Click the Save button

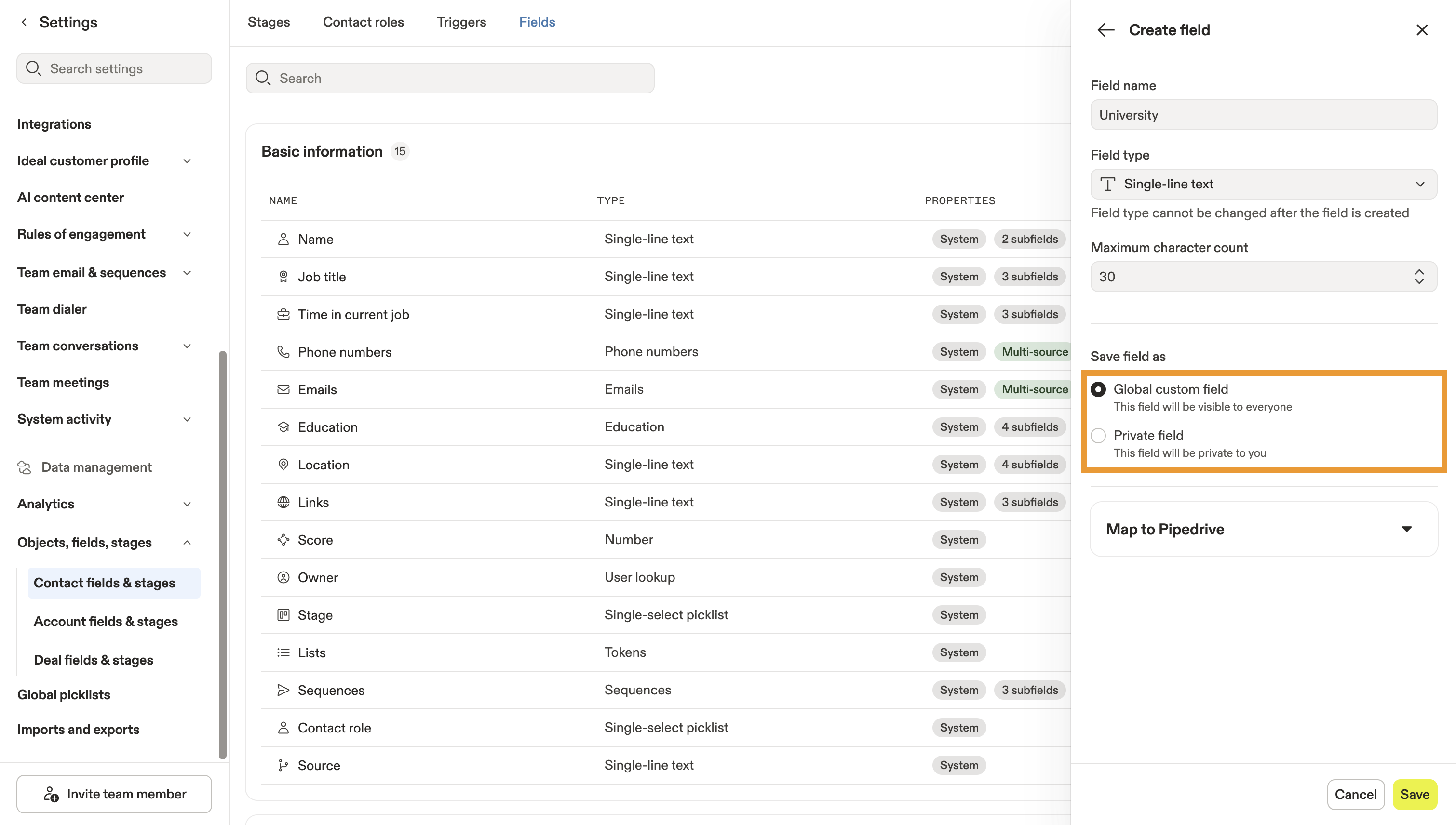[x=1415, y=795]
